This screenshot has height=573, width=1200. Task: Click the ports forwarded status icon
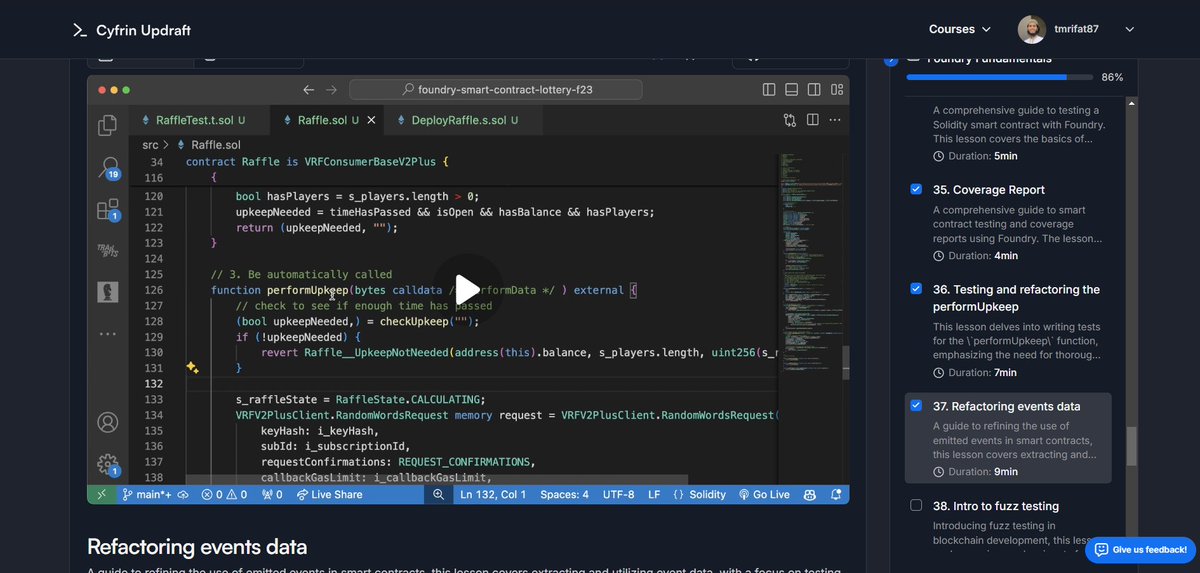tap(272, 494)
